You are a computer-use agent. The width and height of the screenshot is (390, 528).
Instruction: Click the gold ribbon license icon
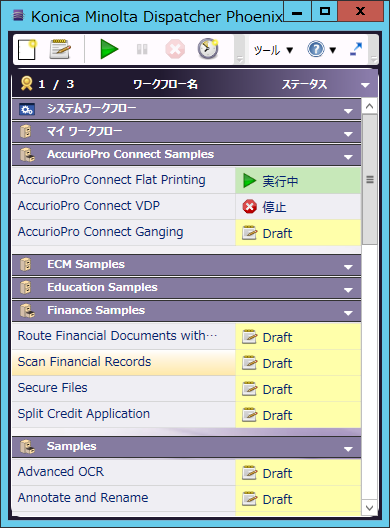(x=26, y=83)
